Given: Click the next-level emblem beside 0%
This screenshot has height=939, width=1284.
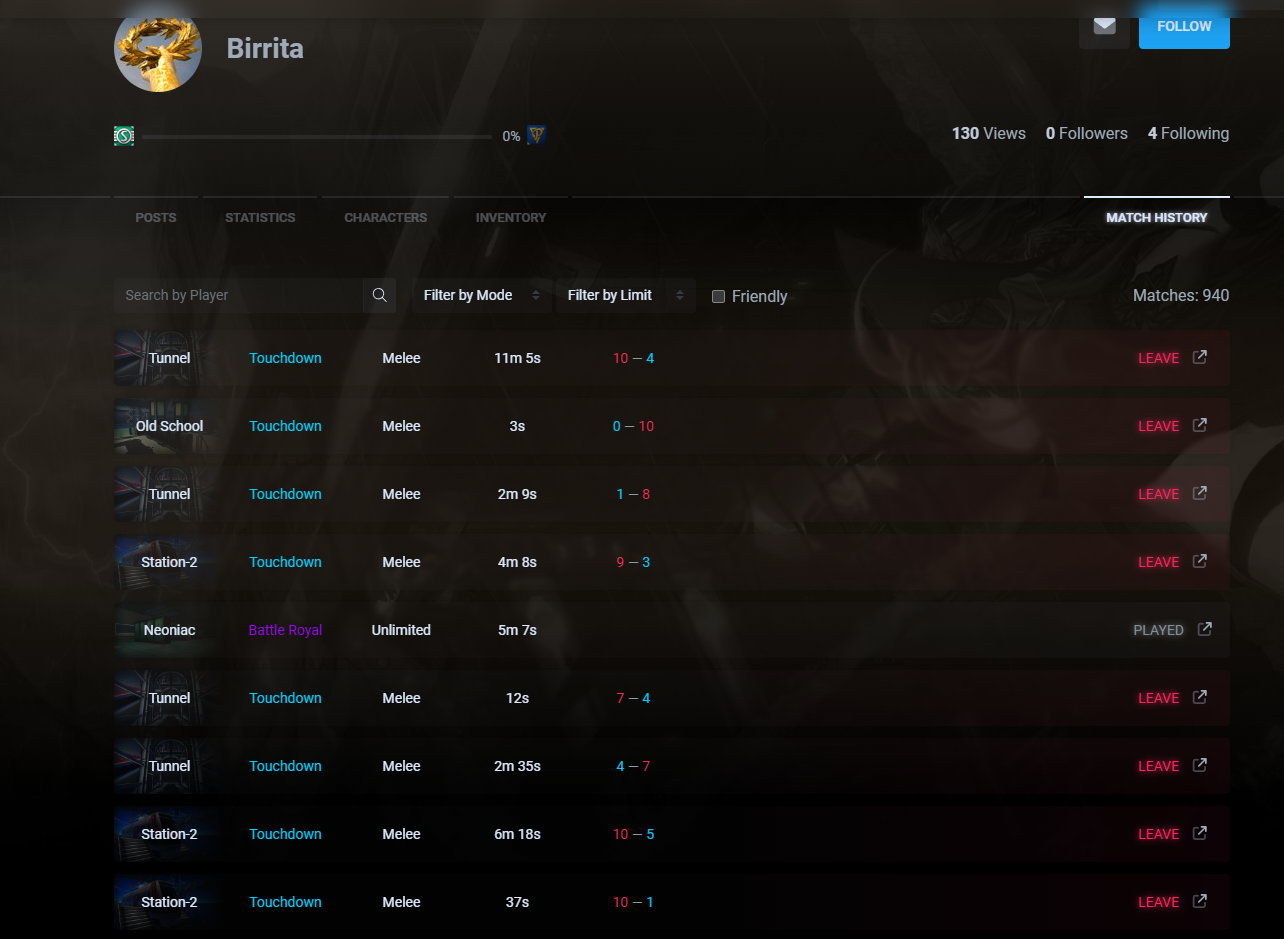Looking at the screenshot, I should coord(537,135).
